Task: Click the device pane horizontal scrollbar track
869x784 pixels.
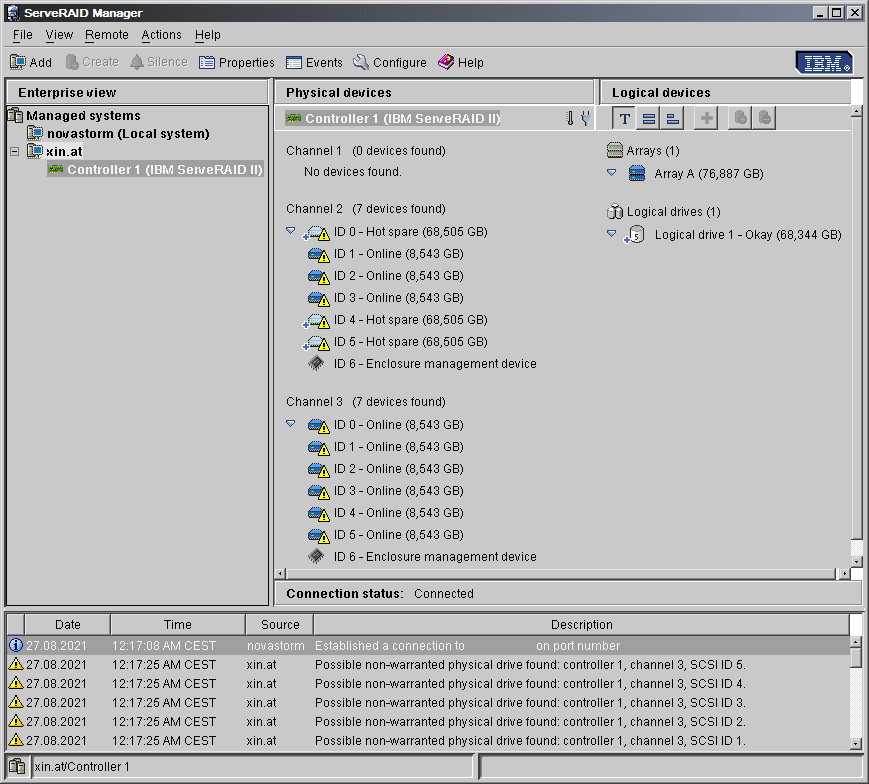Action: 560,573
